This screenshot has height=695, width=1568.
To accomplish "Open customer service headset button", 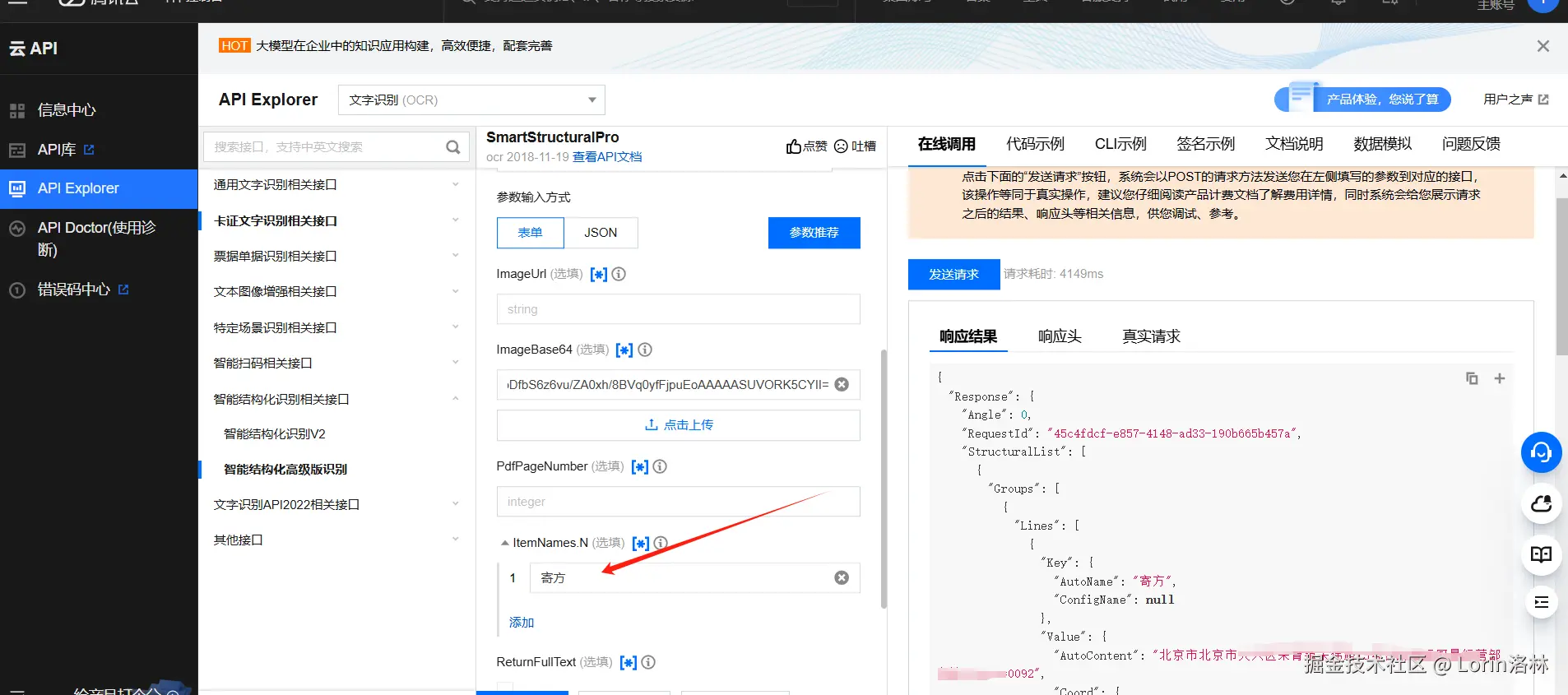I will (x=1541, y=452).
